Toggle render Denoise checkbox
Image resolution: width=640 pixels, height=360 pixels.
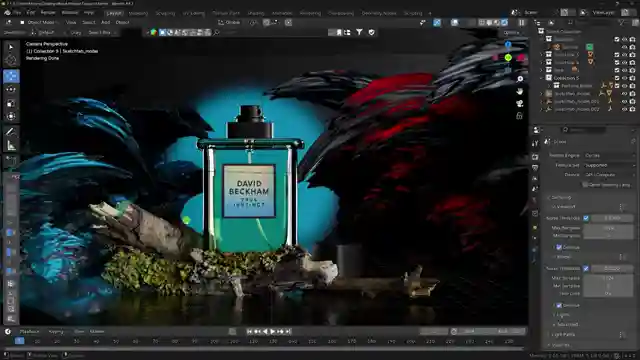coord(559,305)
